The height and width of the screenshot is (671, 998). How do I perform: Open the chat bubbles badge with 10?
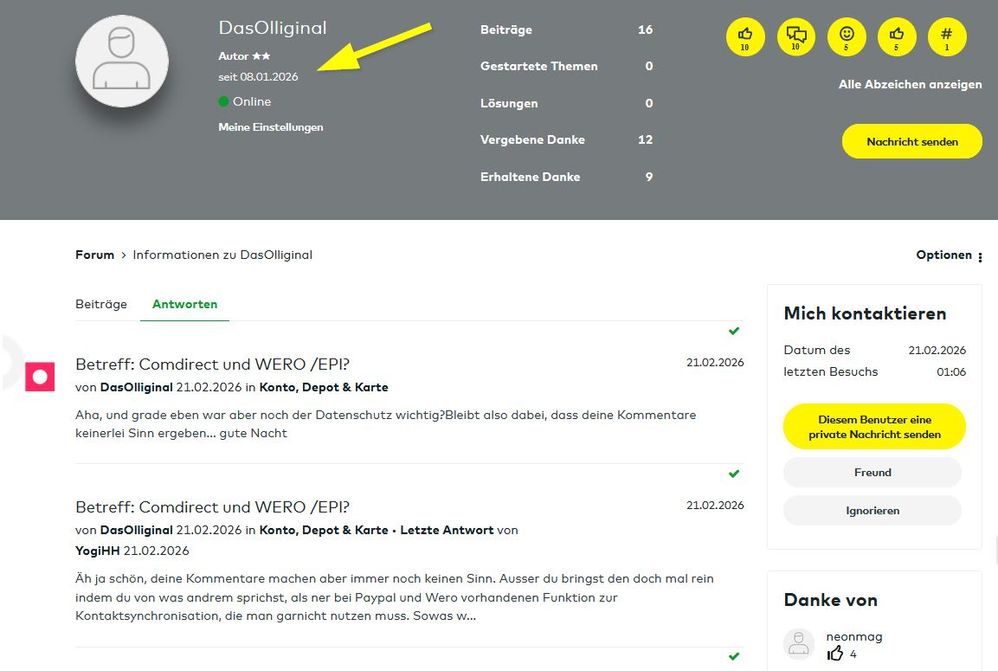(x=796, y=37)
